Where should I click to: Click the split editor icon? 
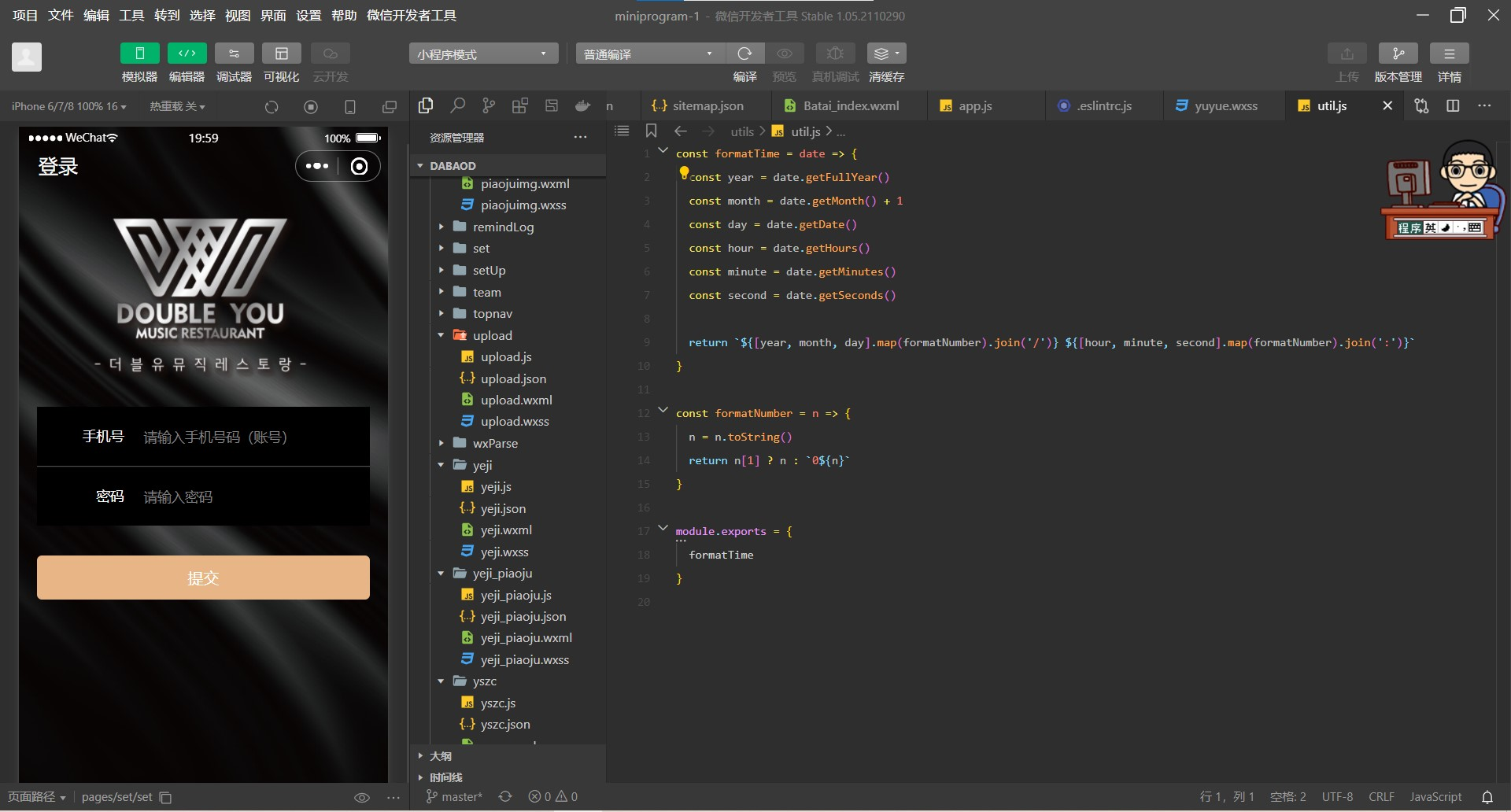[x=1453, y=105]
